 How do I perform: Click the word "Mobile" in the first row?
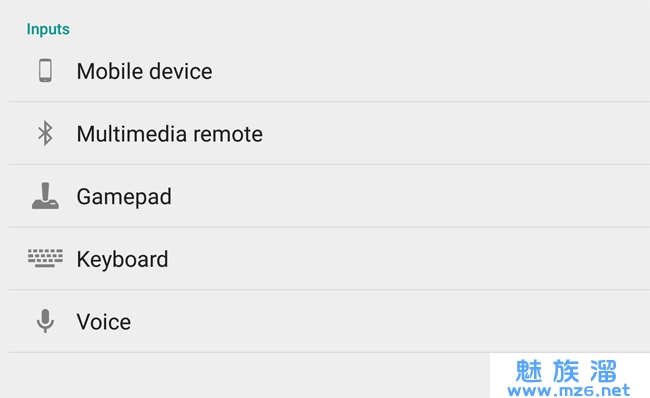(110, 71)
